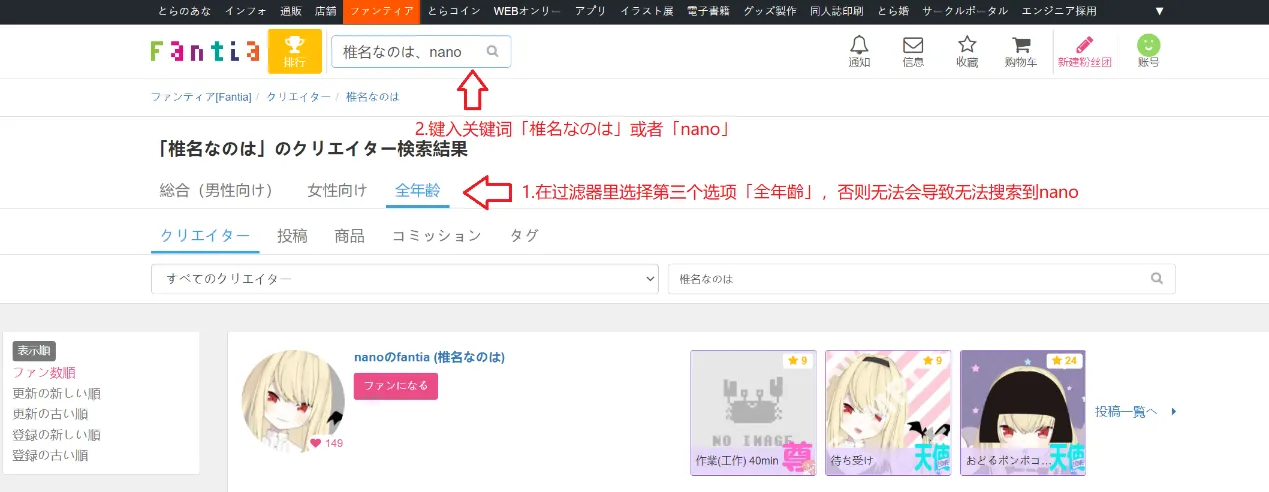Click the クリエイター breadcrumb link
1269x492 pixels.
coord(298,97)
